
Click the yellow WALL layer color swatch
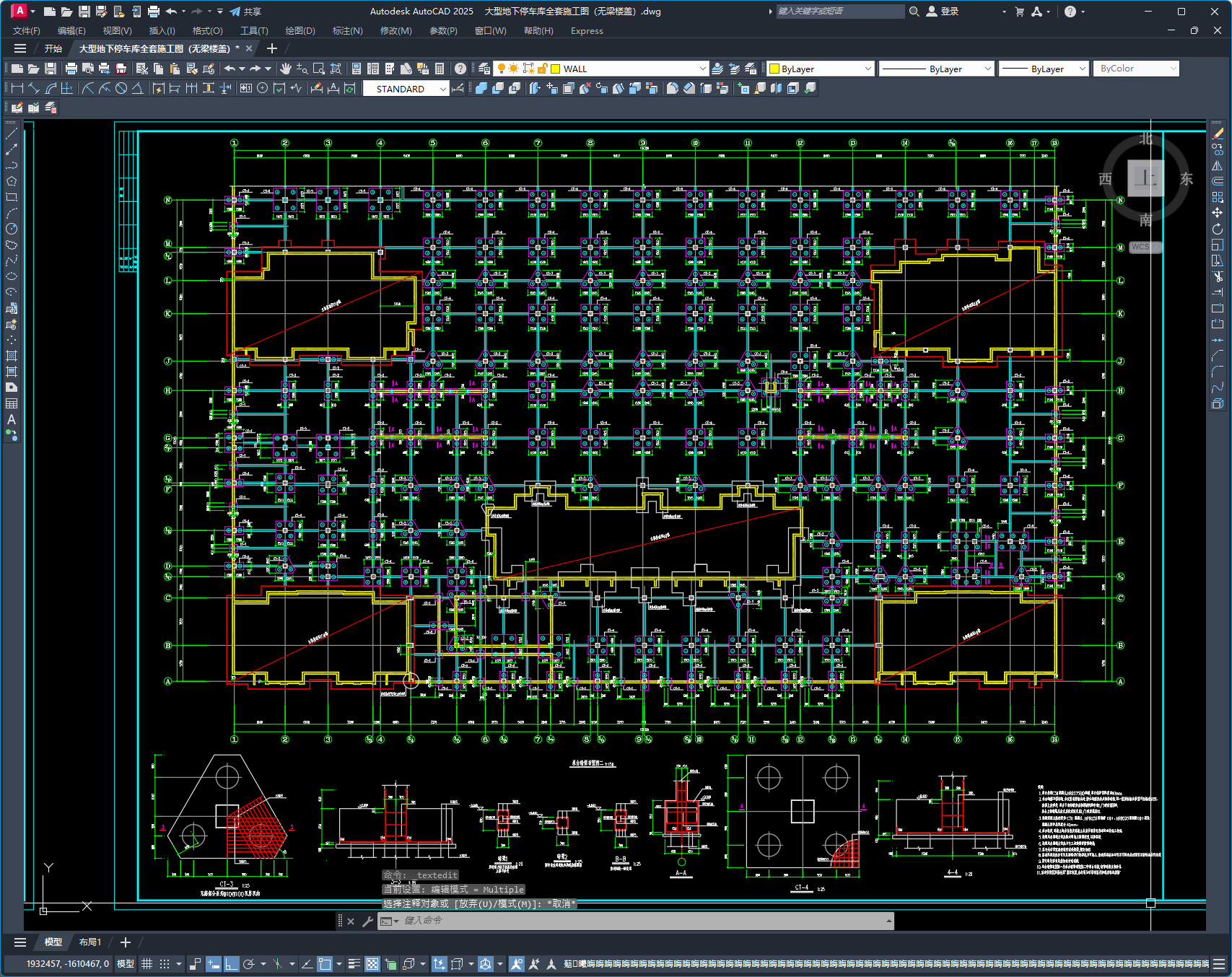click(x=556, y=69)
